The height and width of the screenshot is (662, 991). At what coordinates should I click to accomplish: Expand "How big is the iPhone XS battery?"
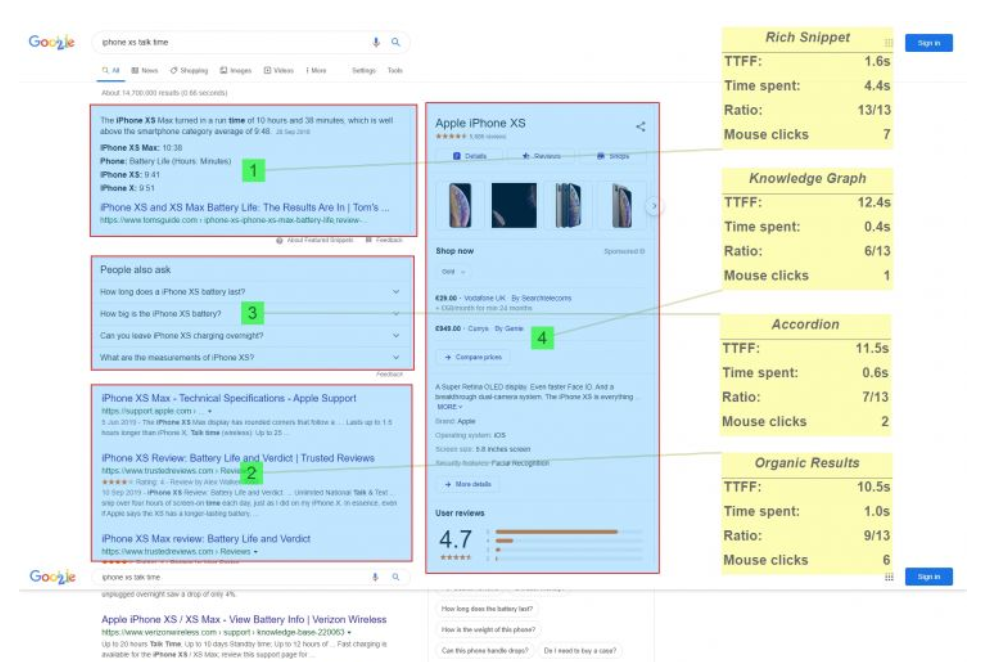pyautogui.click(x=250, y=314)
